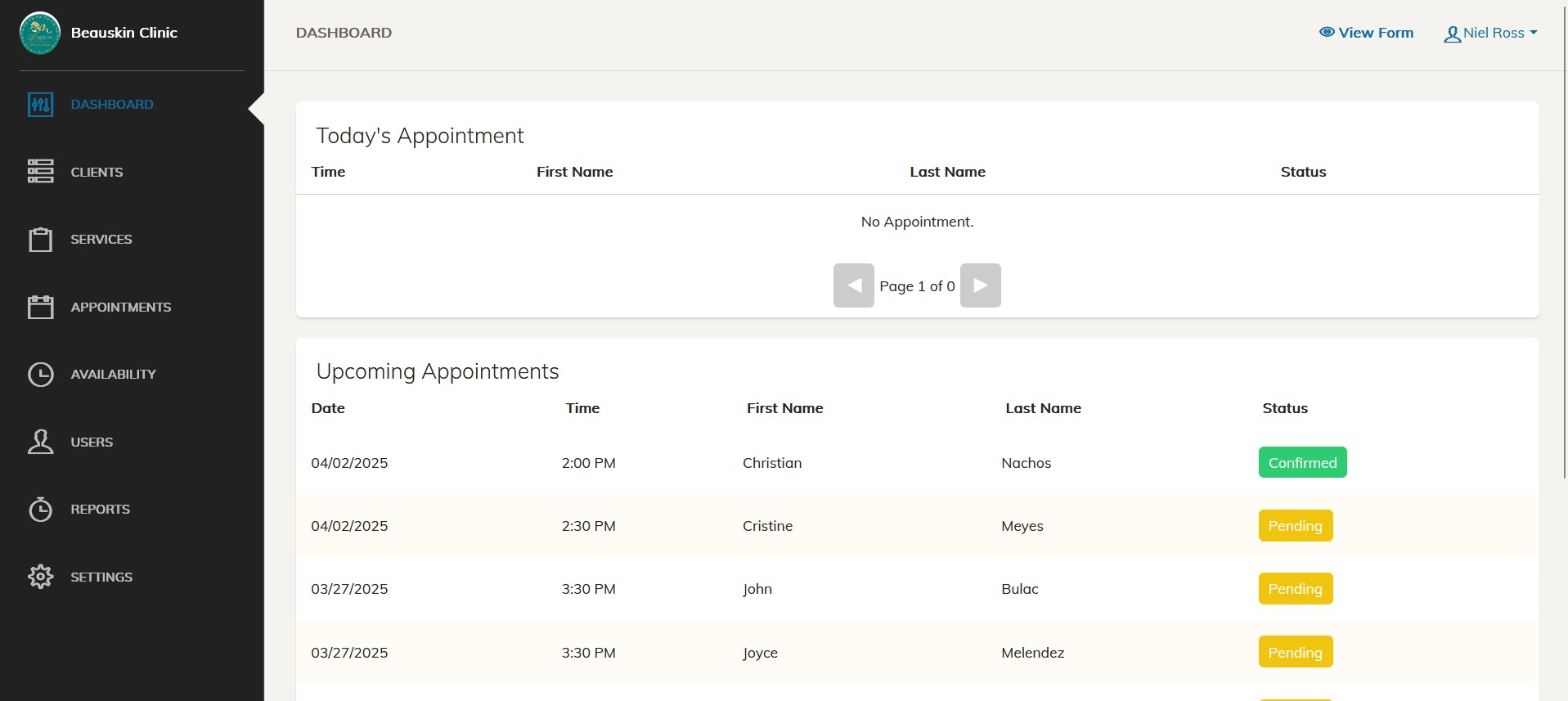Viewport: 1568px width, 701px height.
Task: Go to previous page of today's appointments
Action: coord(854,285)
